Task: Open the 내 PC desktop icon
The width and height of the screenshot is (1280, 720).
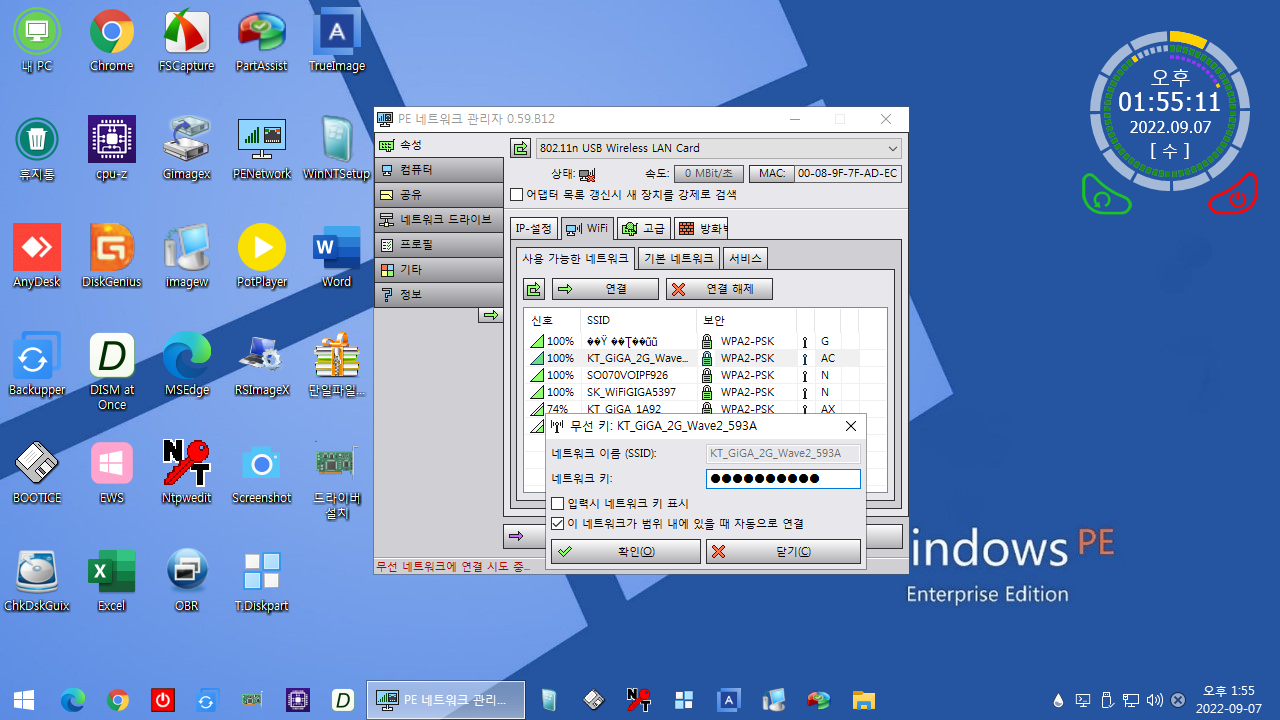Action: point(37,41)
